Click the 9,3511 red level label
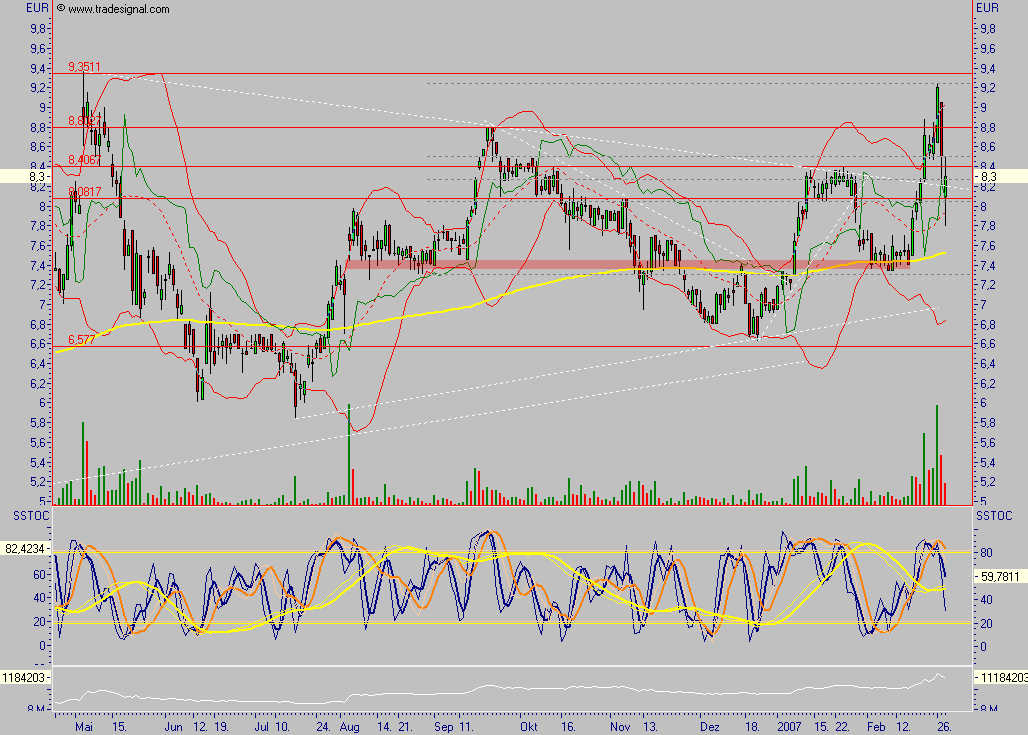The width and height of the screenshot is (1028, 735). (84, 67)
